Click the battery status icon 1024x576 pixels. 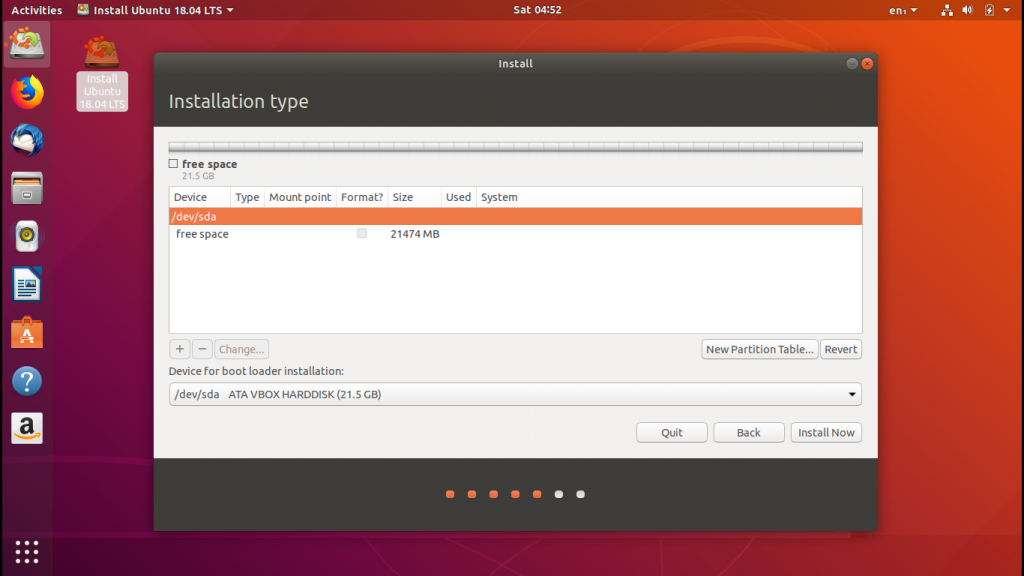pos(989,10)
